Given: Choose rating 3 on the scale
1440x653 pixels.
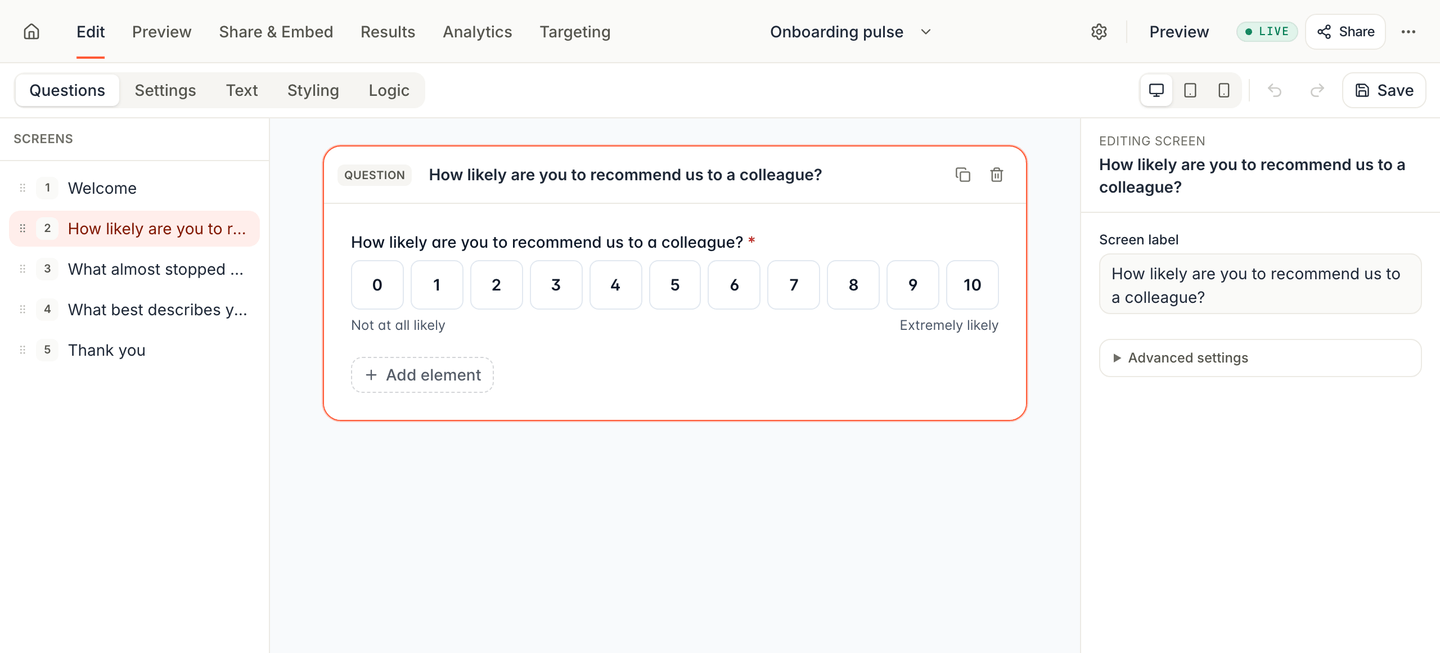Looking at the screenshot, I should 556,285.
